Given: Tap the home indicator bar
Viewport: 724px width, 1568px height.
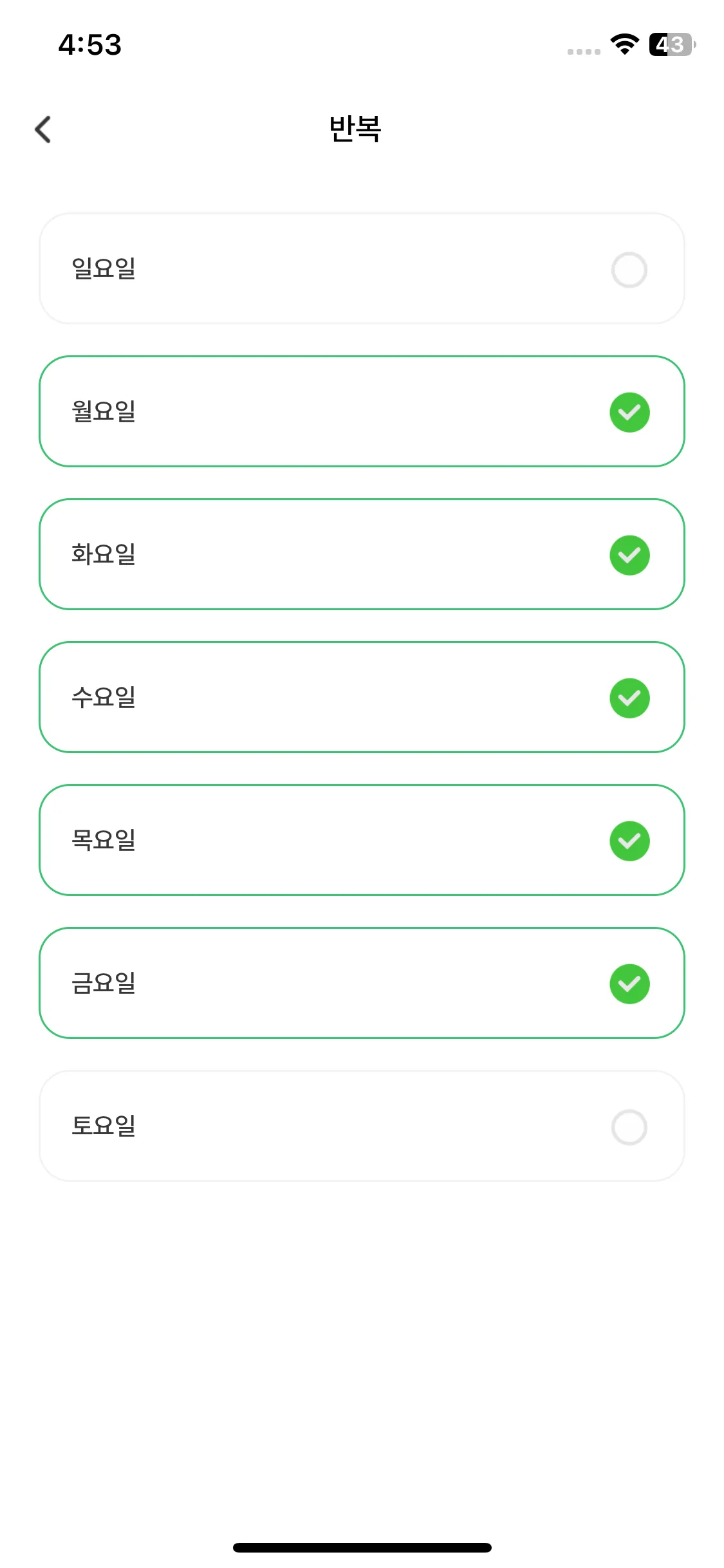Looking at the screenshot, I should (x=362, y=1547).
